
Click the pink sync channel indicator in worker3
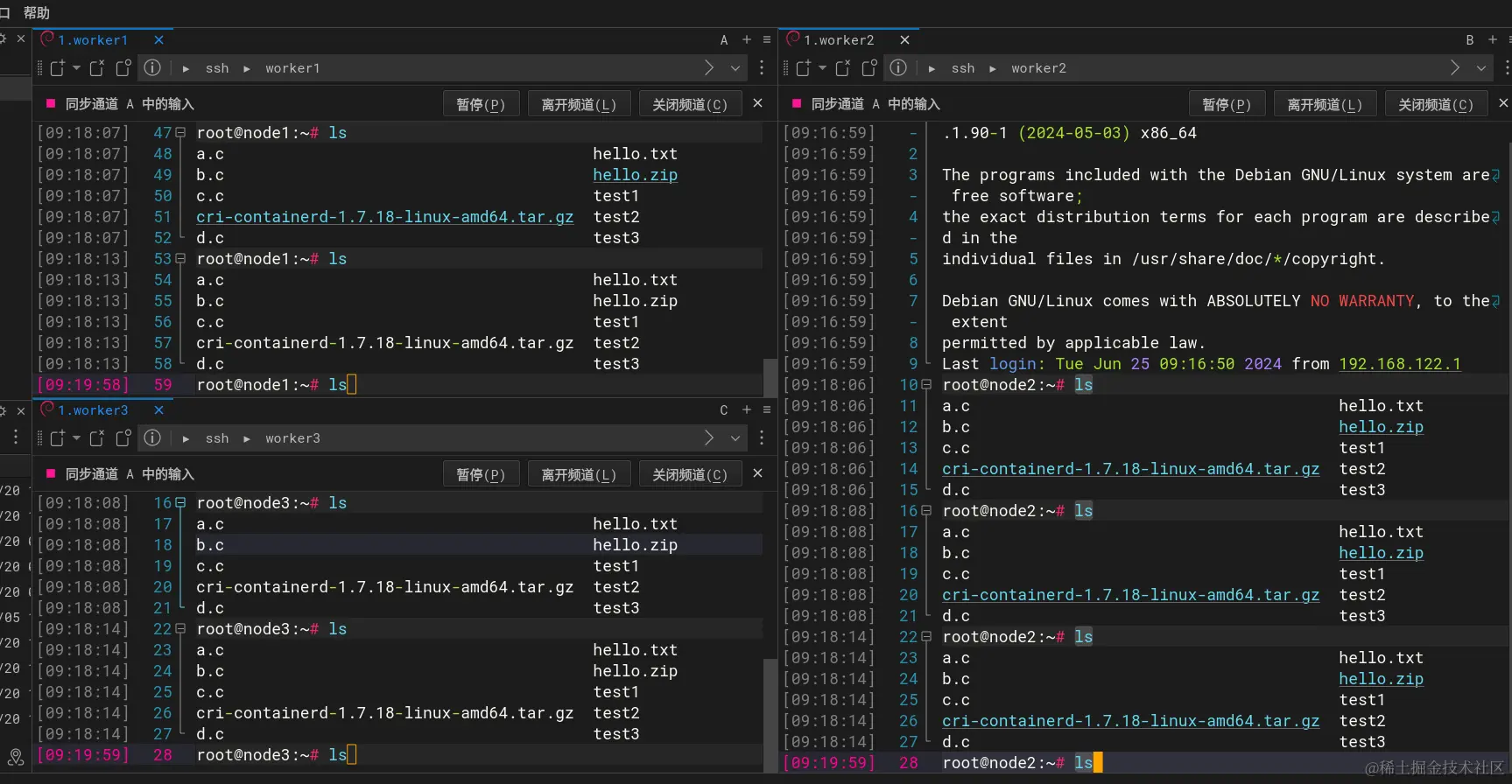tap(51, 473)
